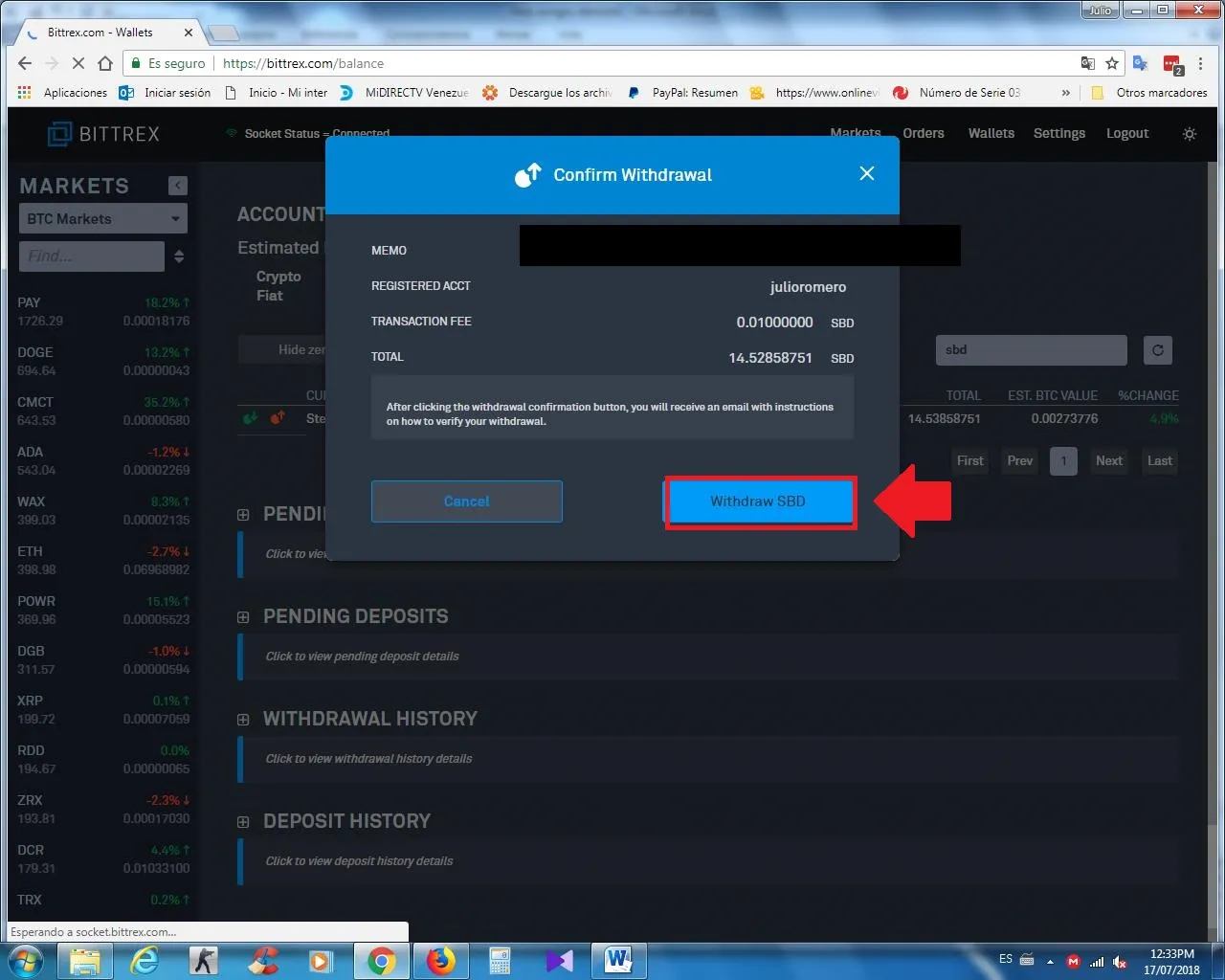Open the browser home page icon
Viewport: 1225px width, 980px height.
pyautogui.click(x=105, y=63)
